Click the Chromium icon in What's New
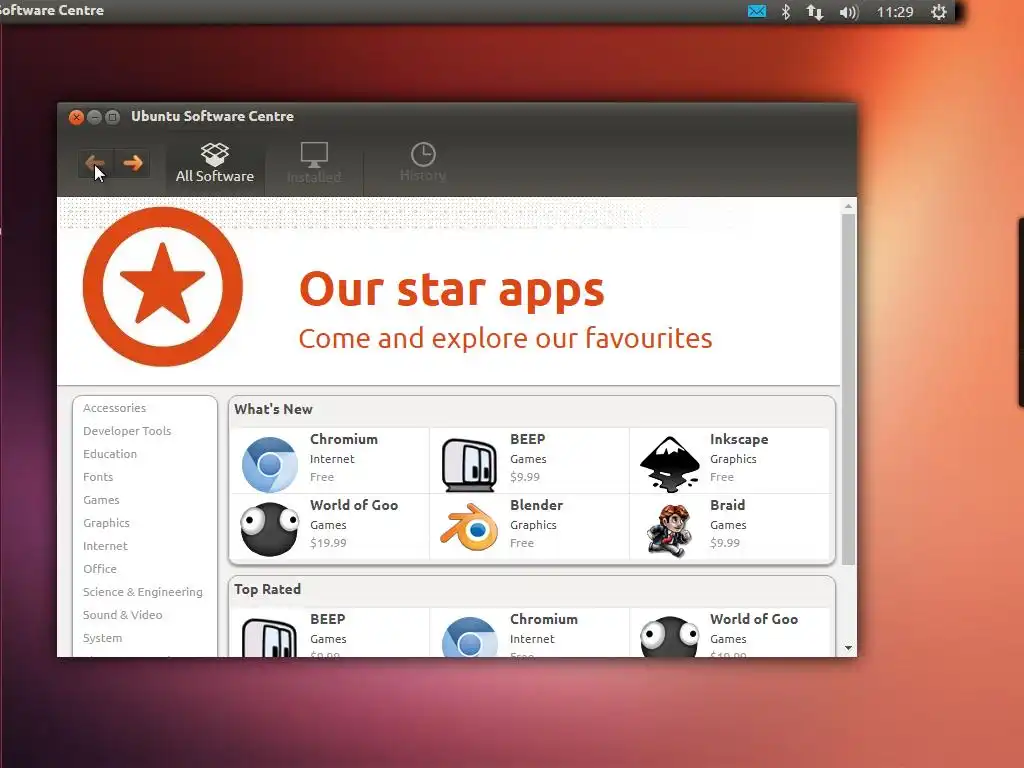Viewport: 1024px width, 768px height. (x=270, y=464)
